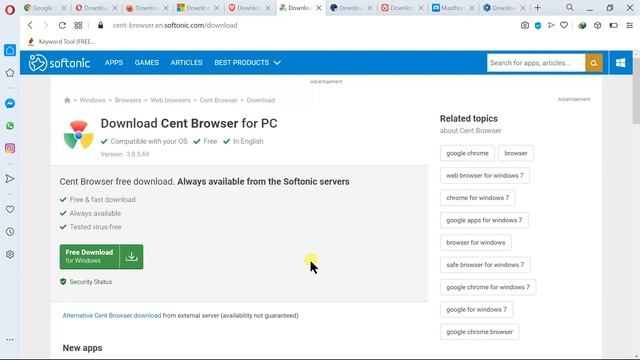Viewport: 640px width, 360px height.
Task: Go back to previous page
Action: [x=30, y=25]
